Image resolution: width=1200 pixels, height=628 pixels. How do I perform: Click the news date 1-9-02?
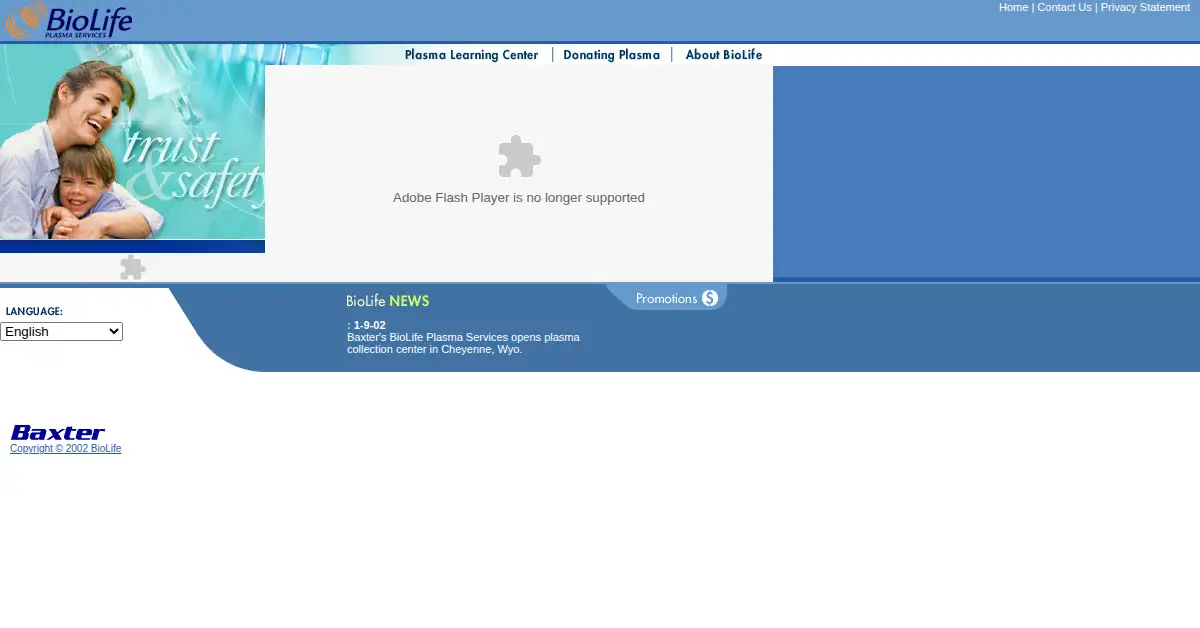(x=369, y=325)
